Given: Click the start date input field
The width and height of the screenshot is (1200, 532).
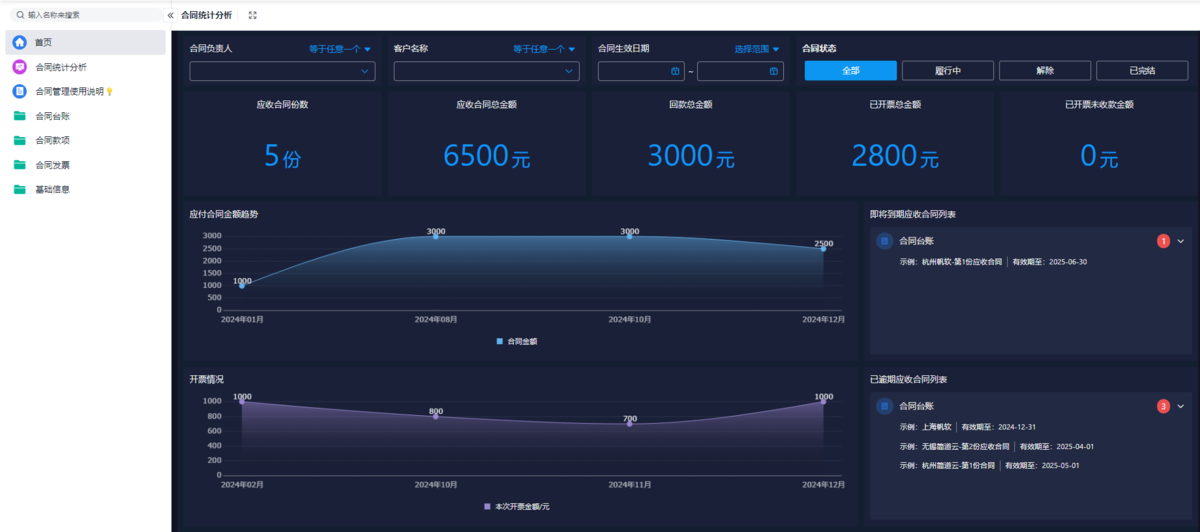Looking at the screenshot, I should click(642, 71).
